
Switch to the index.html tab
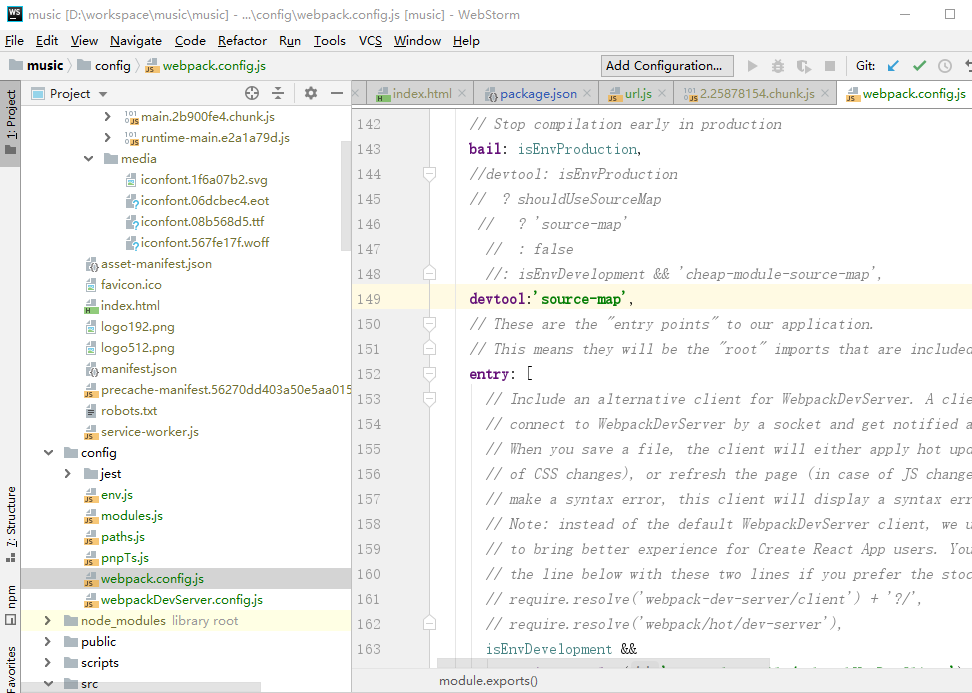pos(422,94)
